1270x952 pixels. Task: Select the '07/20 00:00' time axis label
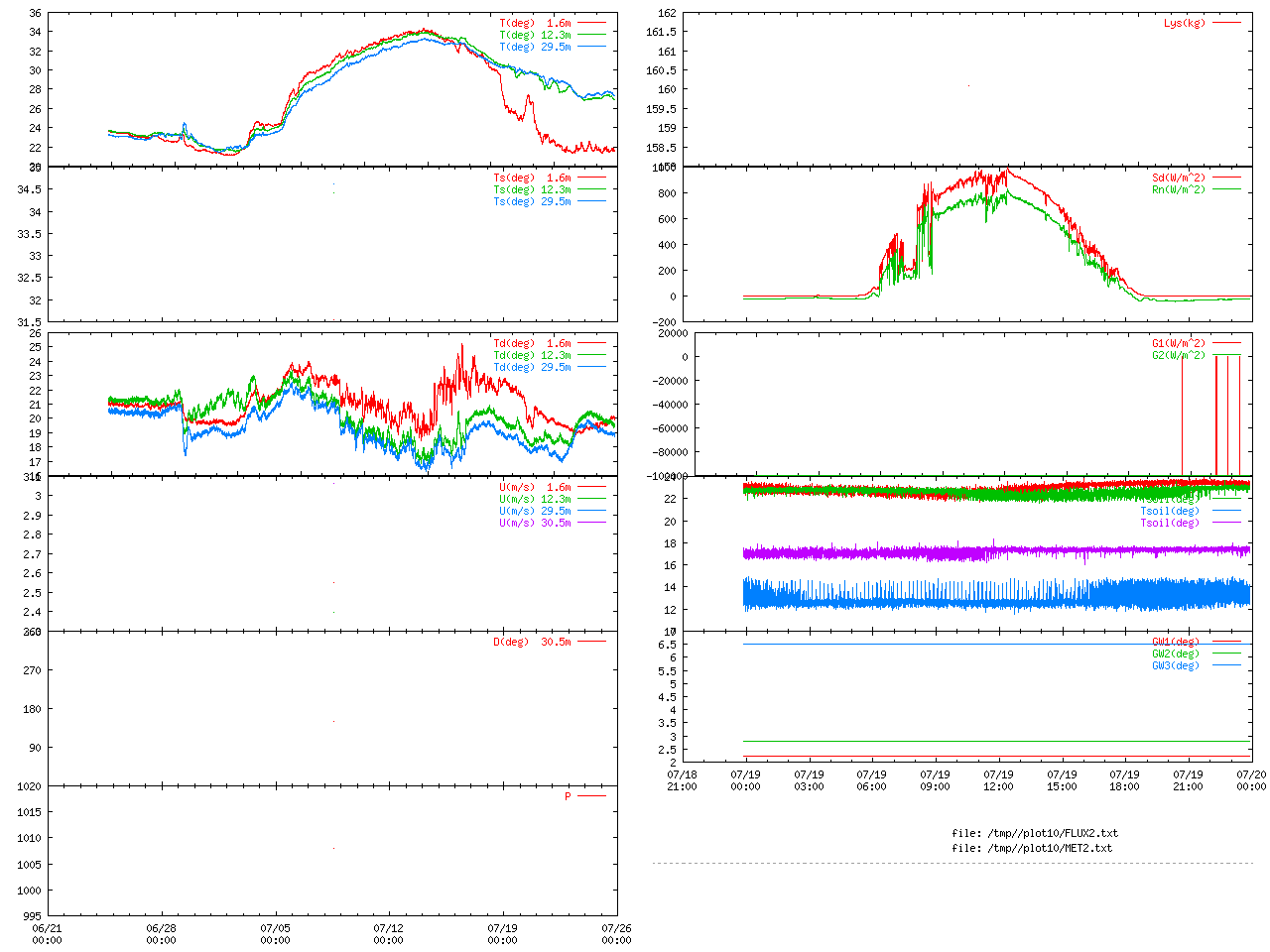pyautogui.click(x=1251, y=780)
